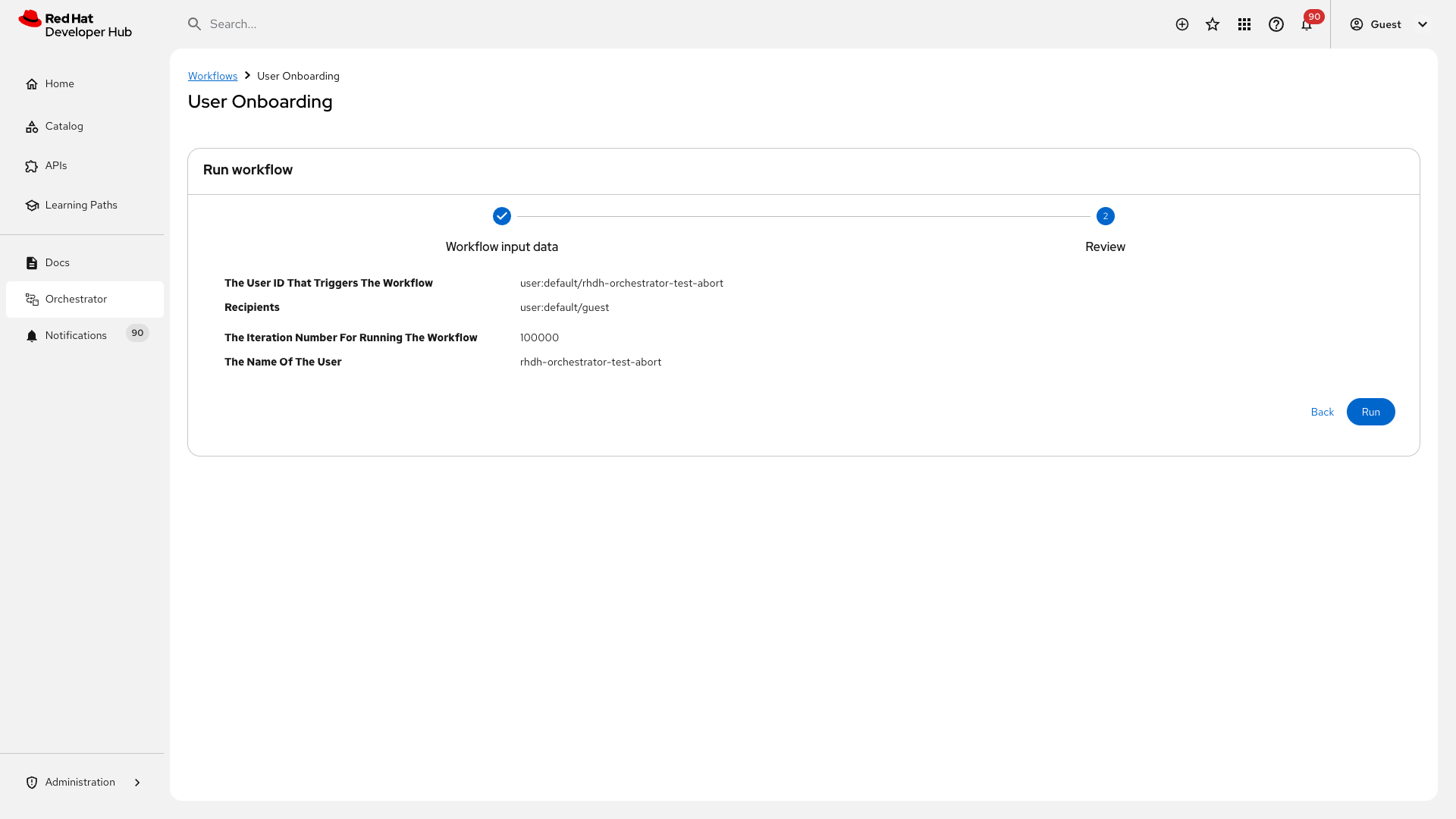This screenshot has height=819, width=1456.
Task: Navigate to APIs in sidebar
Action: click(x=56, y=165)
